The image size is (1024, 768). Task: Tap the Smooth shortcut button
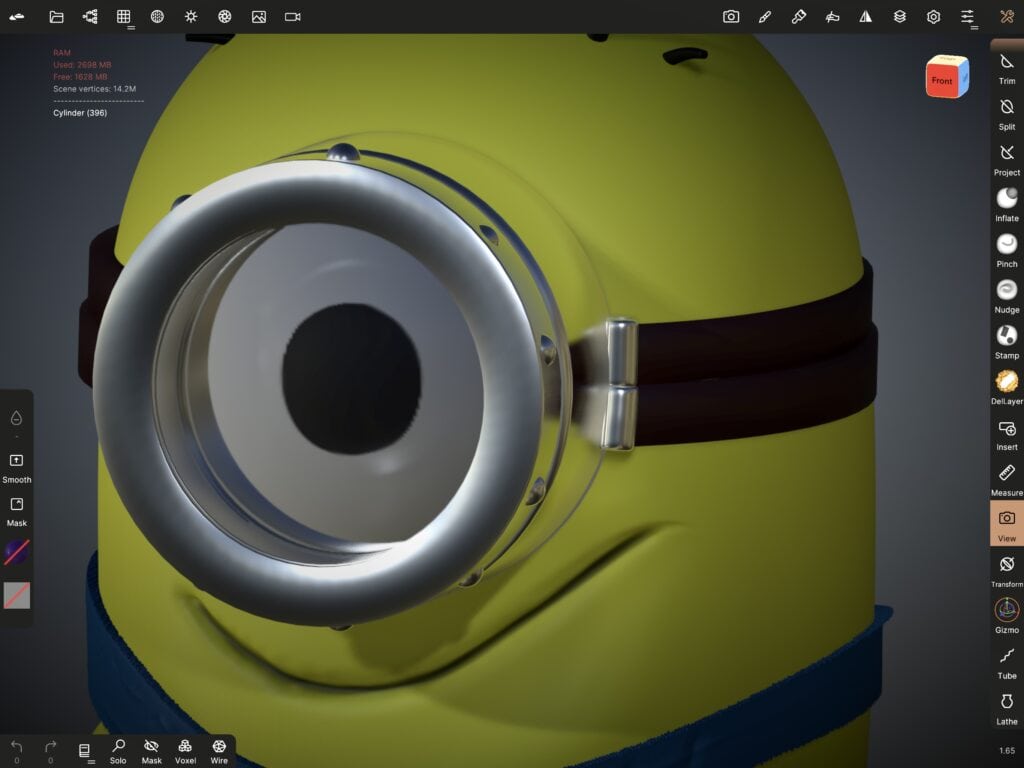[17, 466]
